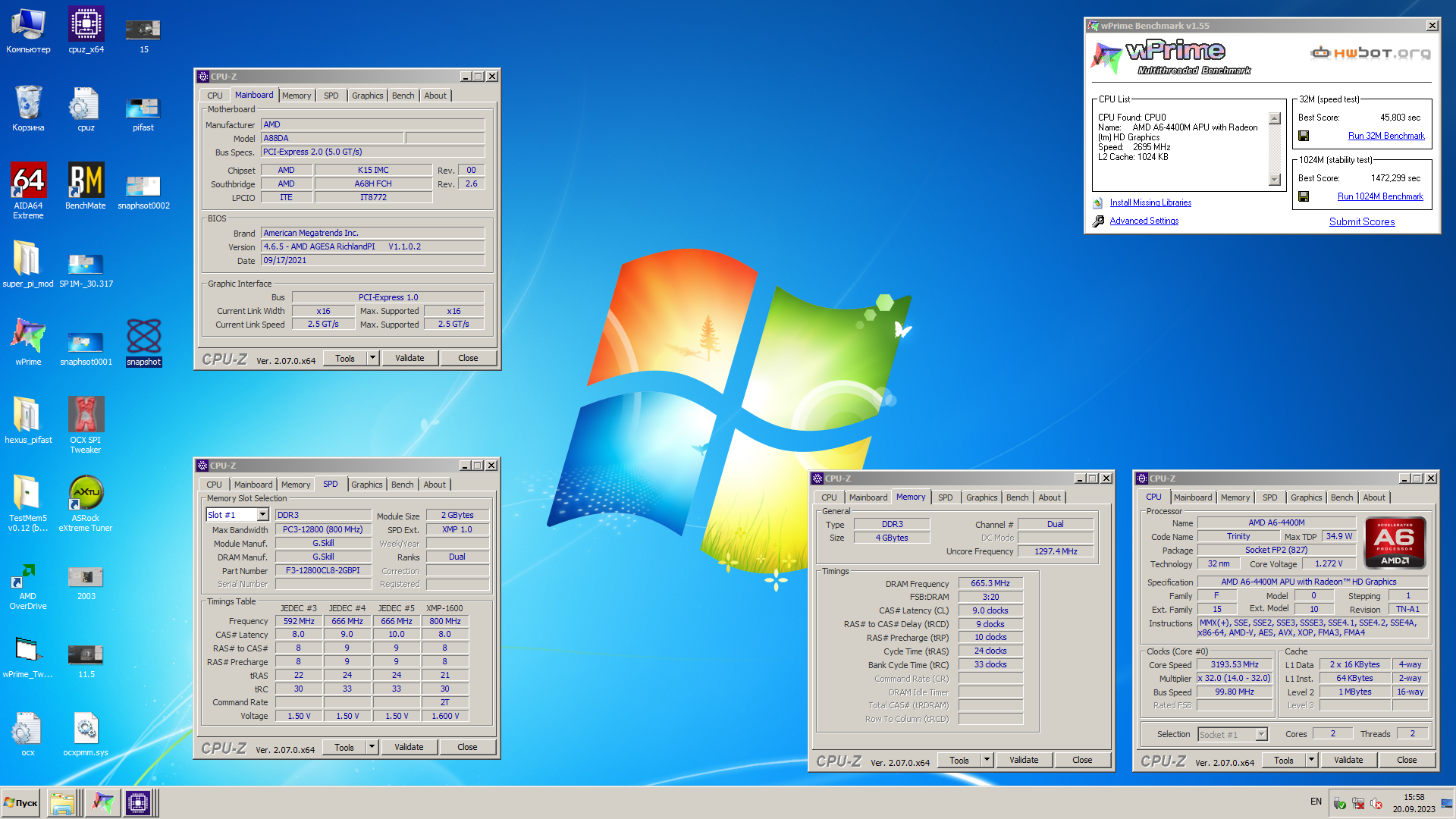Open the SP1M-_30.317 image icon
The width and height of the screenshot is (1456, 819).
click(86, 268)
